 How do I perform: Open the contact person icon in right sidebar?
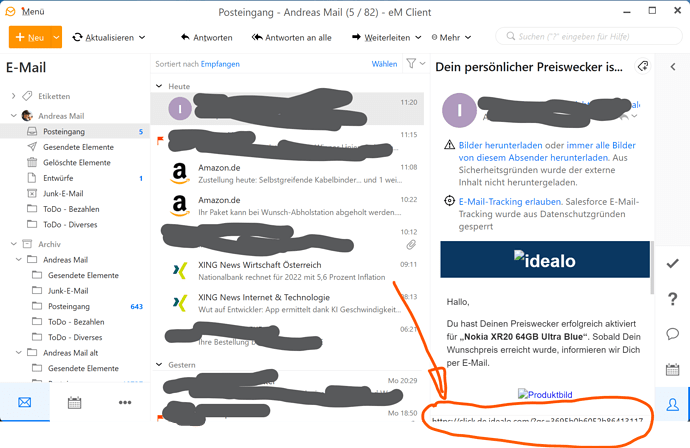672,404
